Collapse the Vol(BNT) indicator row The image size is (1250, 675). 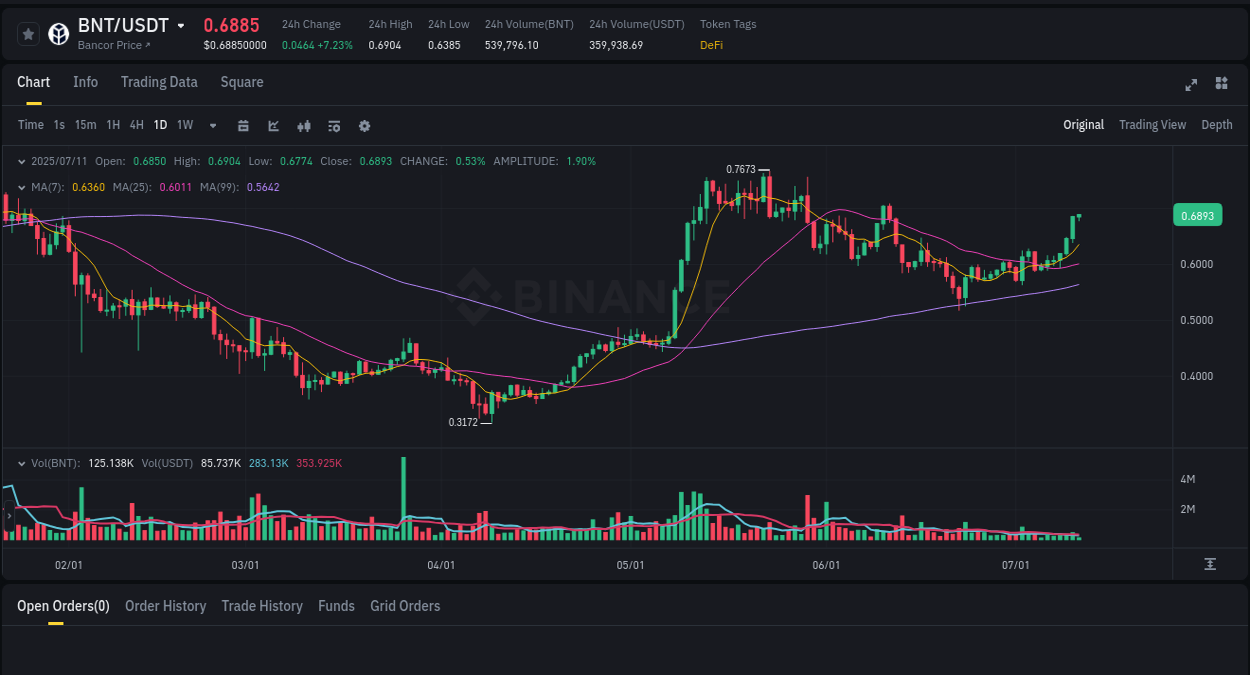[22, 463]
